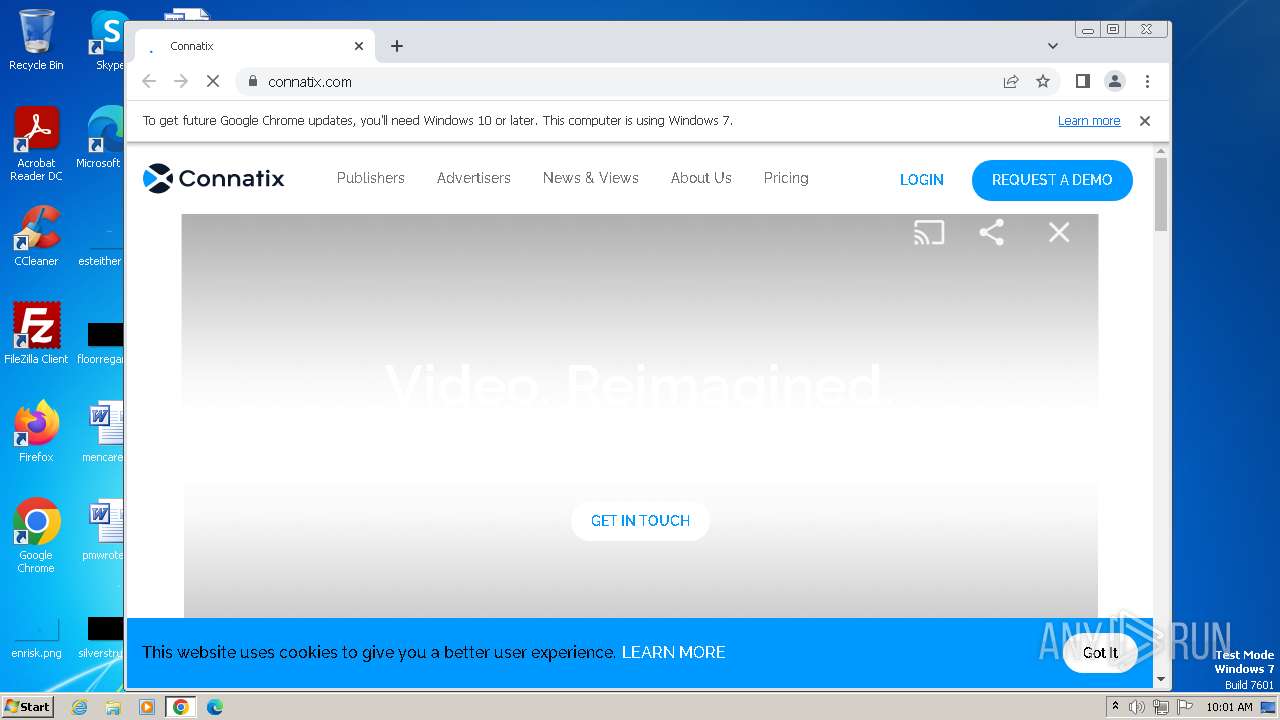
Task: Open the About Us menu
Action: click(x=701, y=178)
